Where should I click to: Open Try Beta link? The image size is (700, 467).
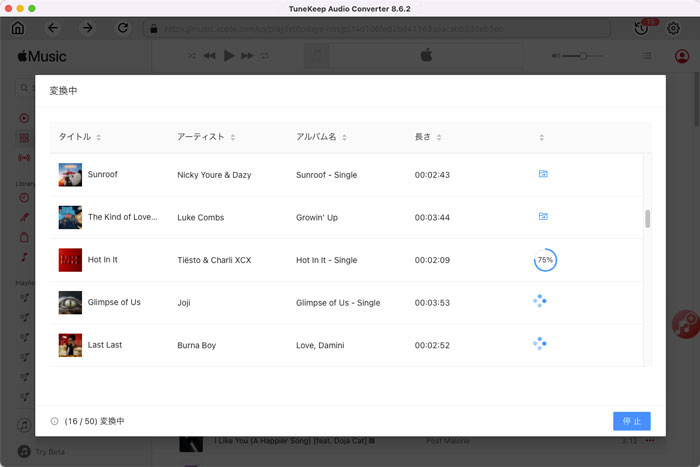50,452
